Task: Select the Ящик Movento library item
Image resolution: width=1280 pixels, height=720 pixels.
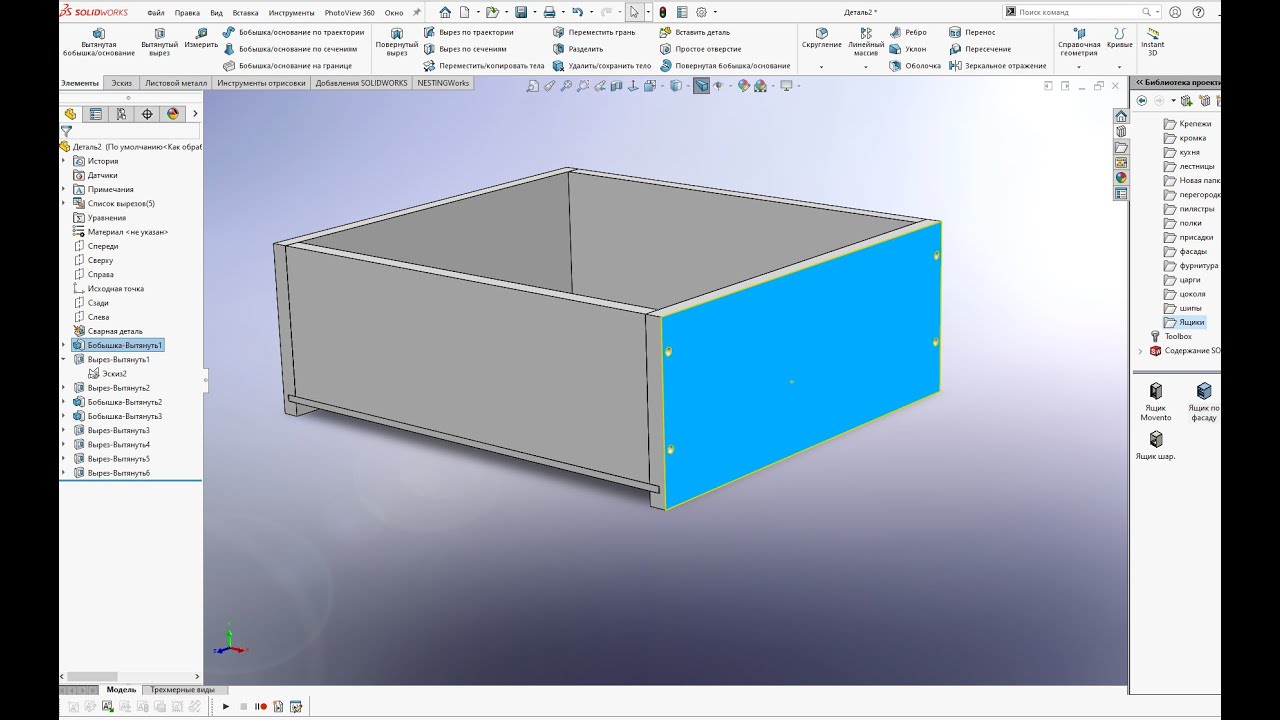Action: tap(1156, 401)
